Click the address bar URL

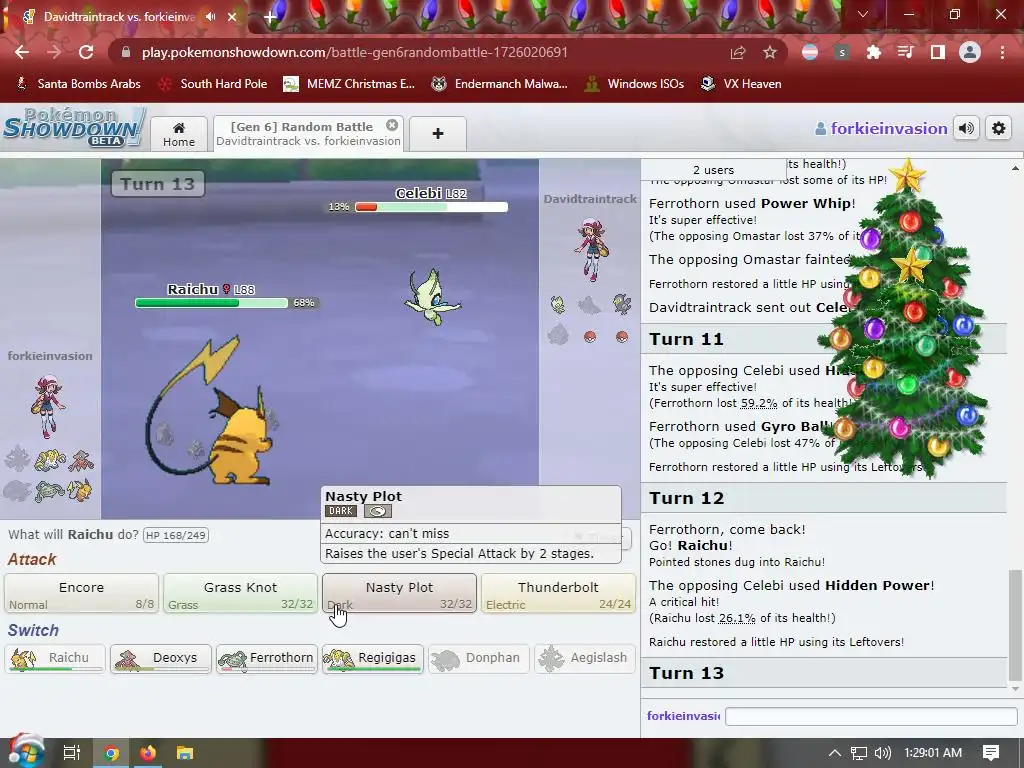pyautogui.click(x=355, y=52)
